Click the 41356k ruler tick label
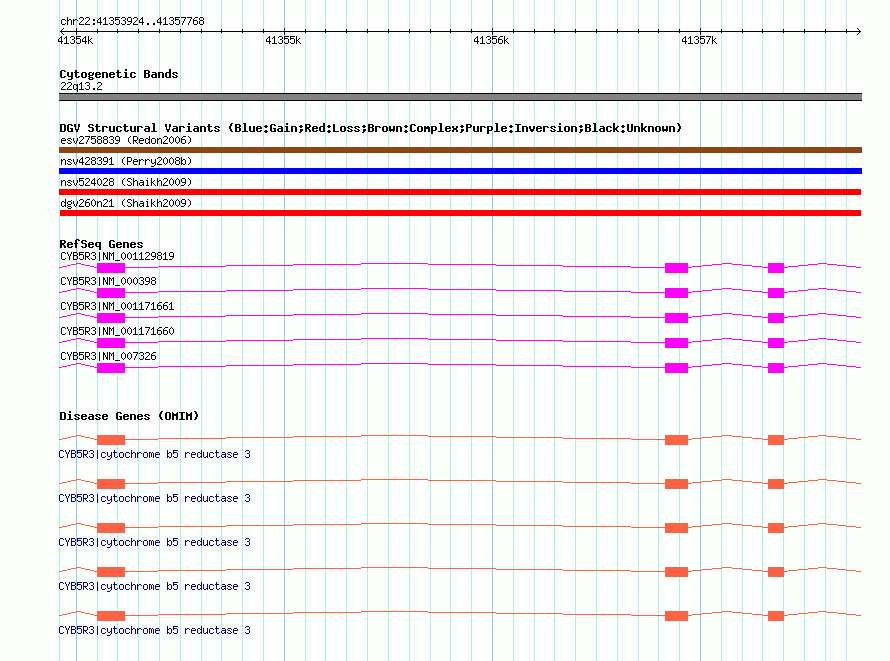The width and height of the screenshot is (890, 661). [491, 40]
